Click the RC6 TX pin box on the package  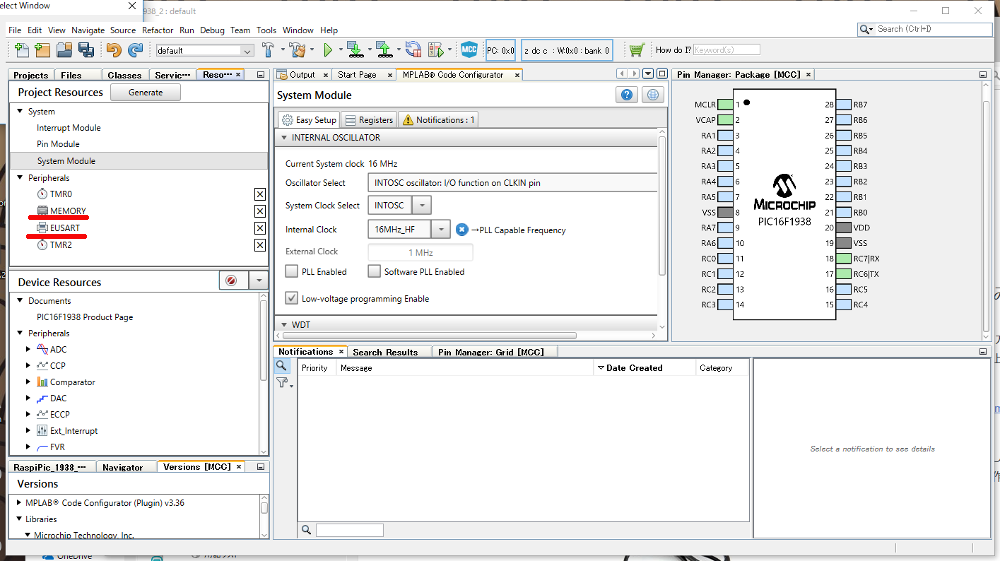[843, 274]
